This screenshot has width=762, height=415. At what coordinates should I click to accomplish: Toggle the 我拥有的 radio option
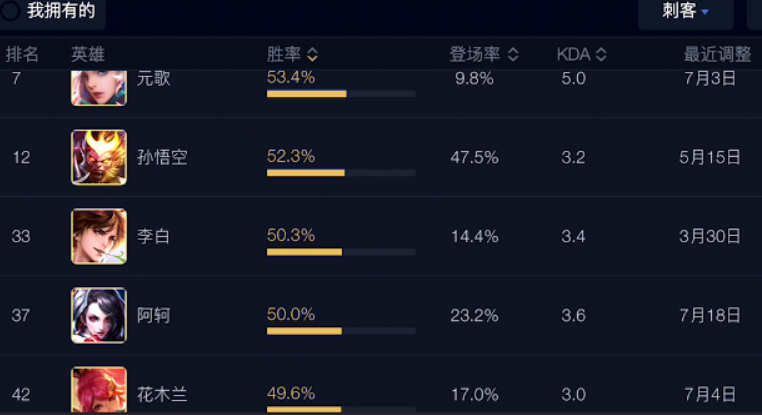[10, 10]
